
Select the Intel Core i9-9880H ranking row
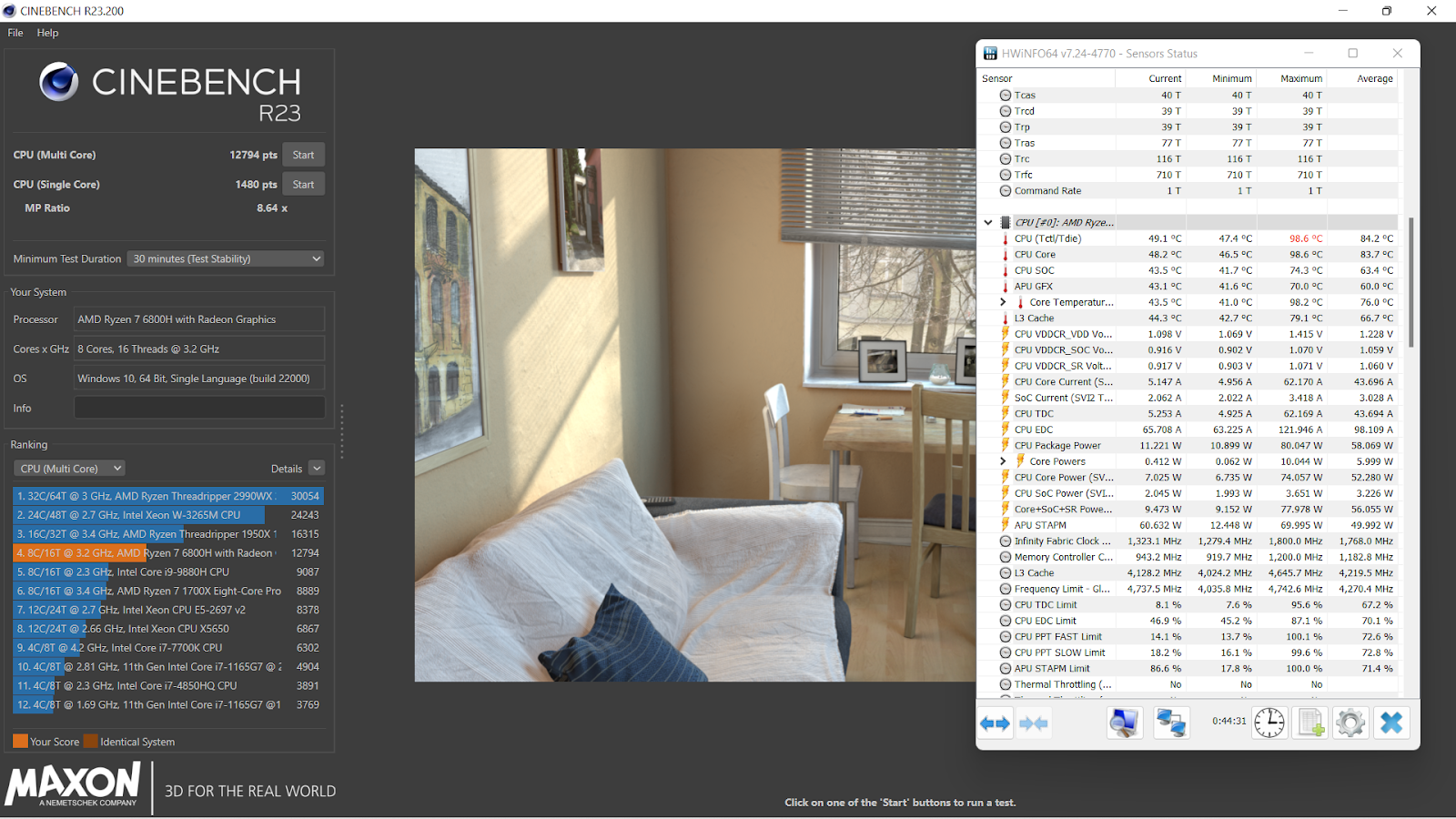point(168,572)
